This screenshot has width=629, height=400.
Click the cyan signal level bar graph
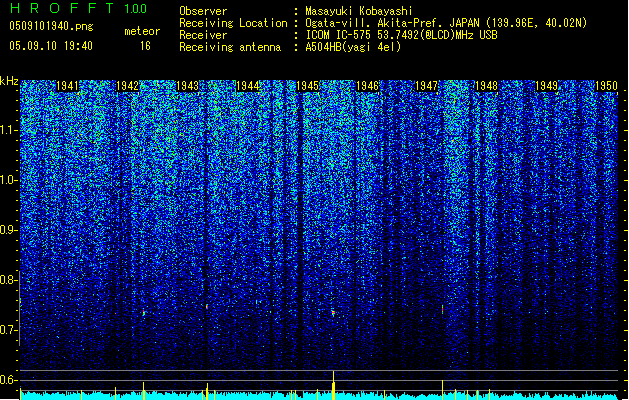click(319, 396)
